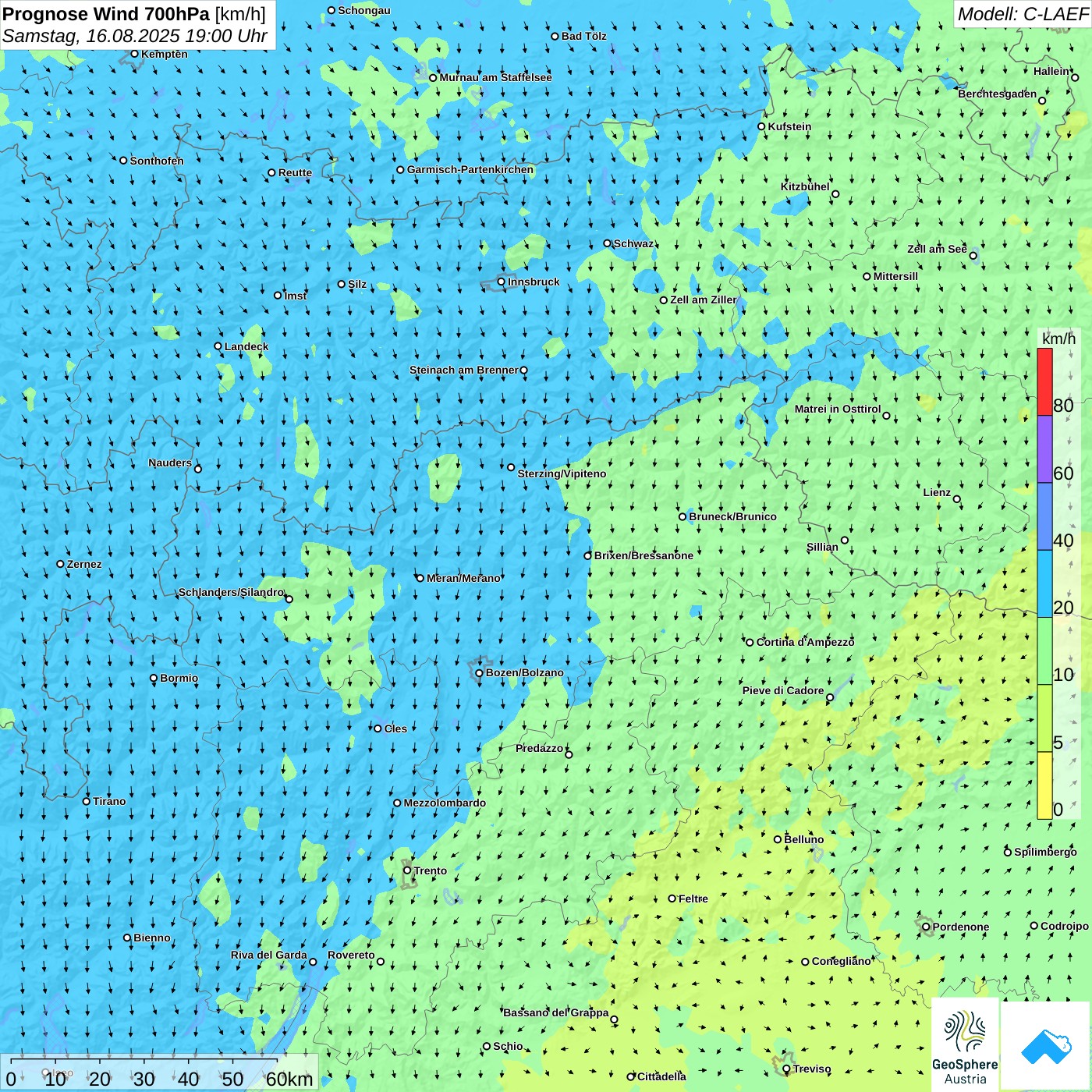
Task: Click the Bozen/Bolzano city marker
Action: [x=480, y=672]
